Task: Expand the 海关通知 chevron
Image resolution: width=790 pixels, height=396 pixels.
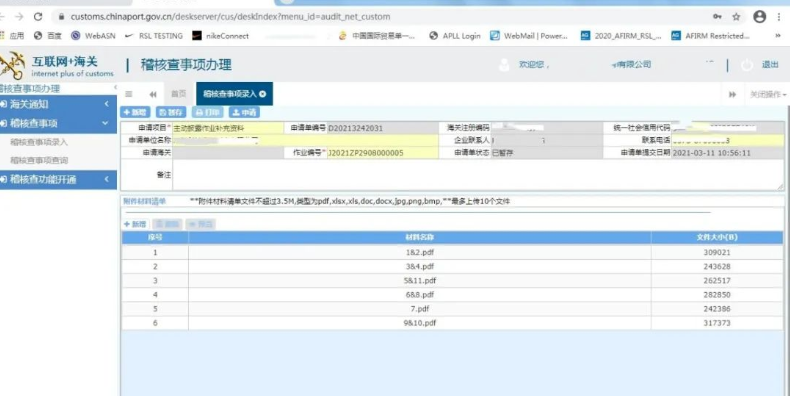Action: (x=106, y=104)
